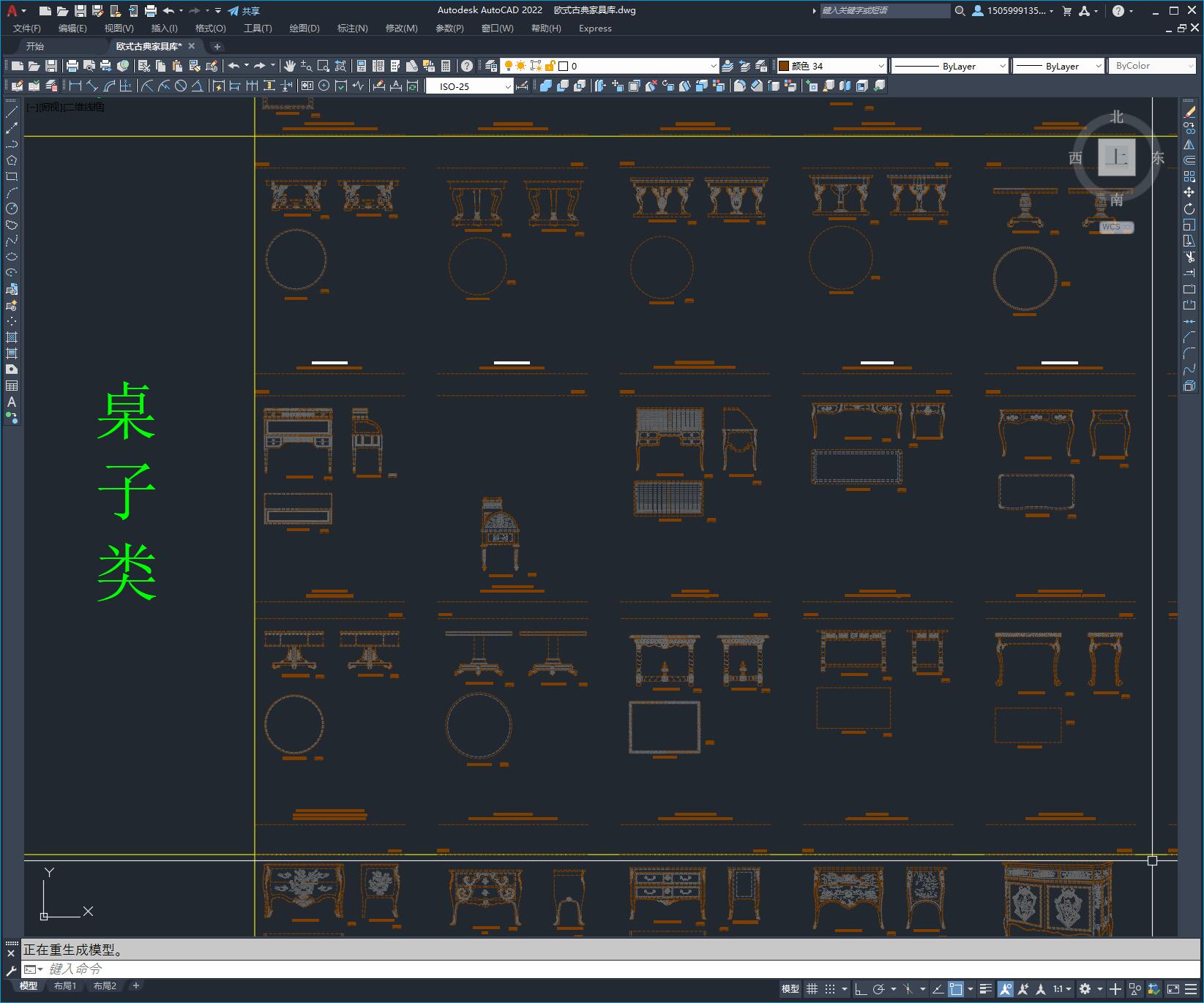Viewport: 1204px width, 1003px height.
Task: Toggle polar tracking in status bar
Action: pos(879,989)
